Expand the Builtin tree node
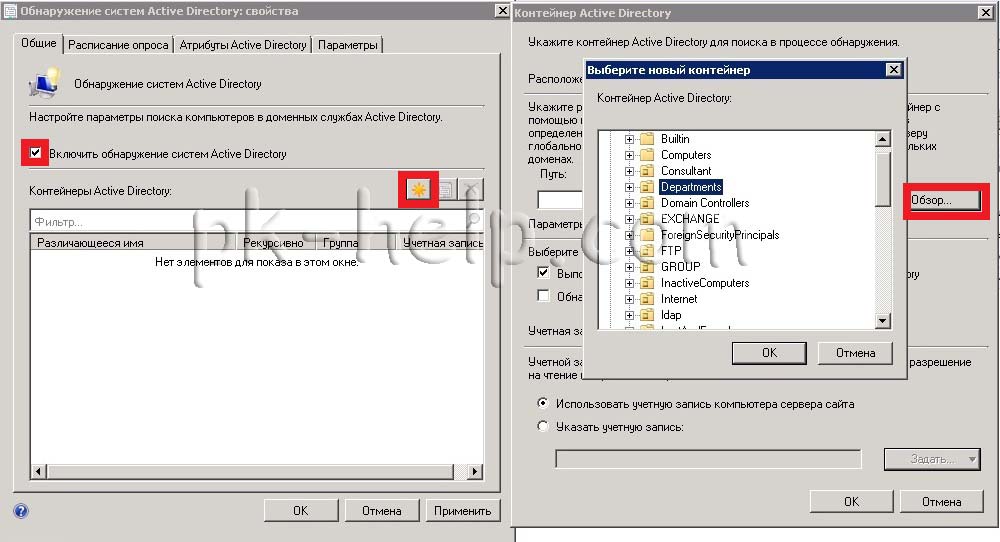 [629, 139]
